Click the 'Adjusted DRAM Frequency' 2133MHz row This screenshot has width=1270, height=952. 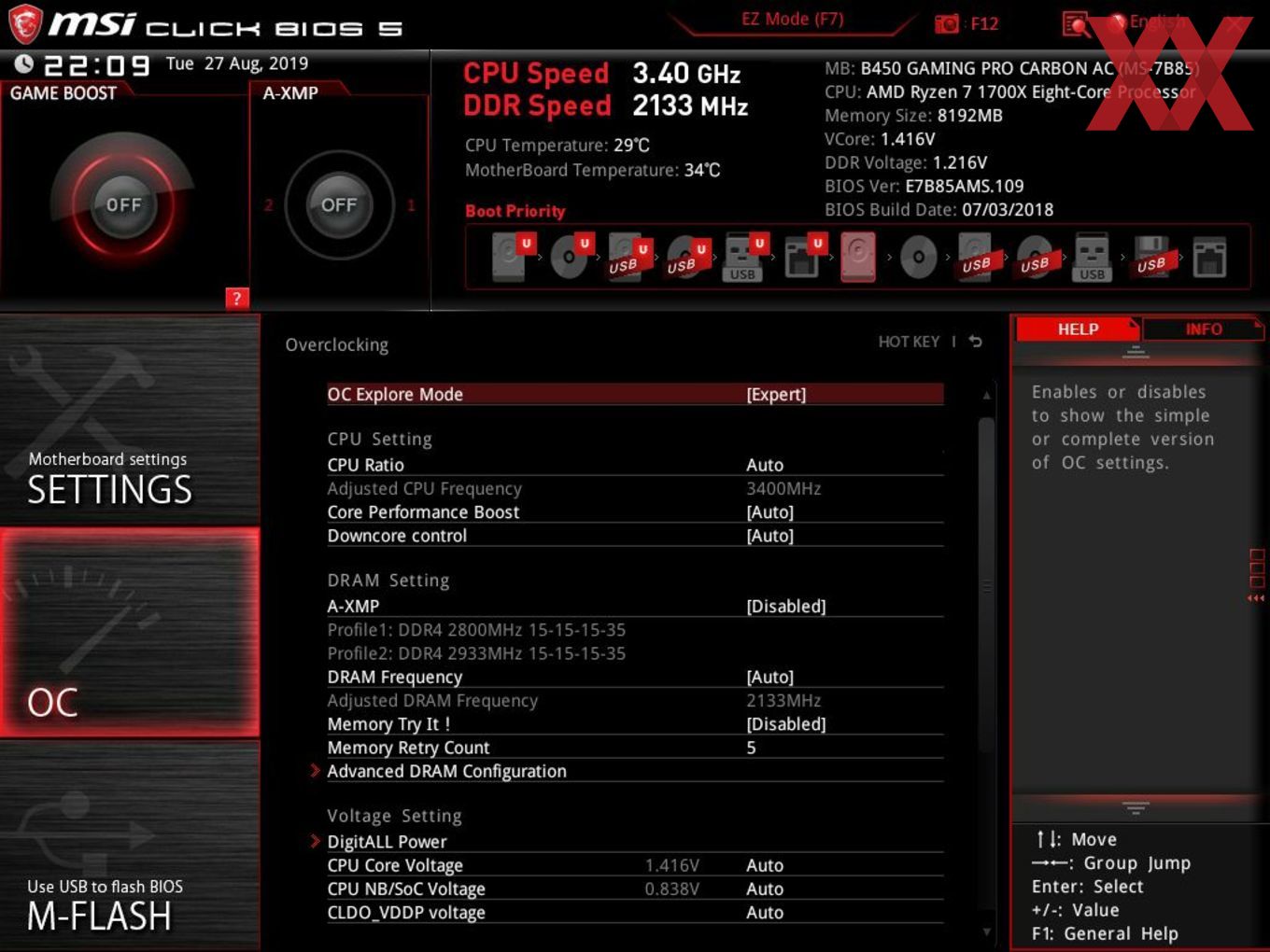point(635,700)
